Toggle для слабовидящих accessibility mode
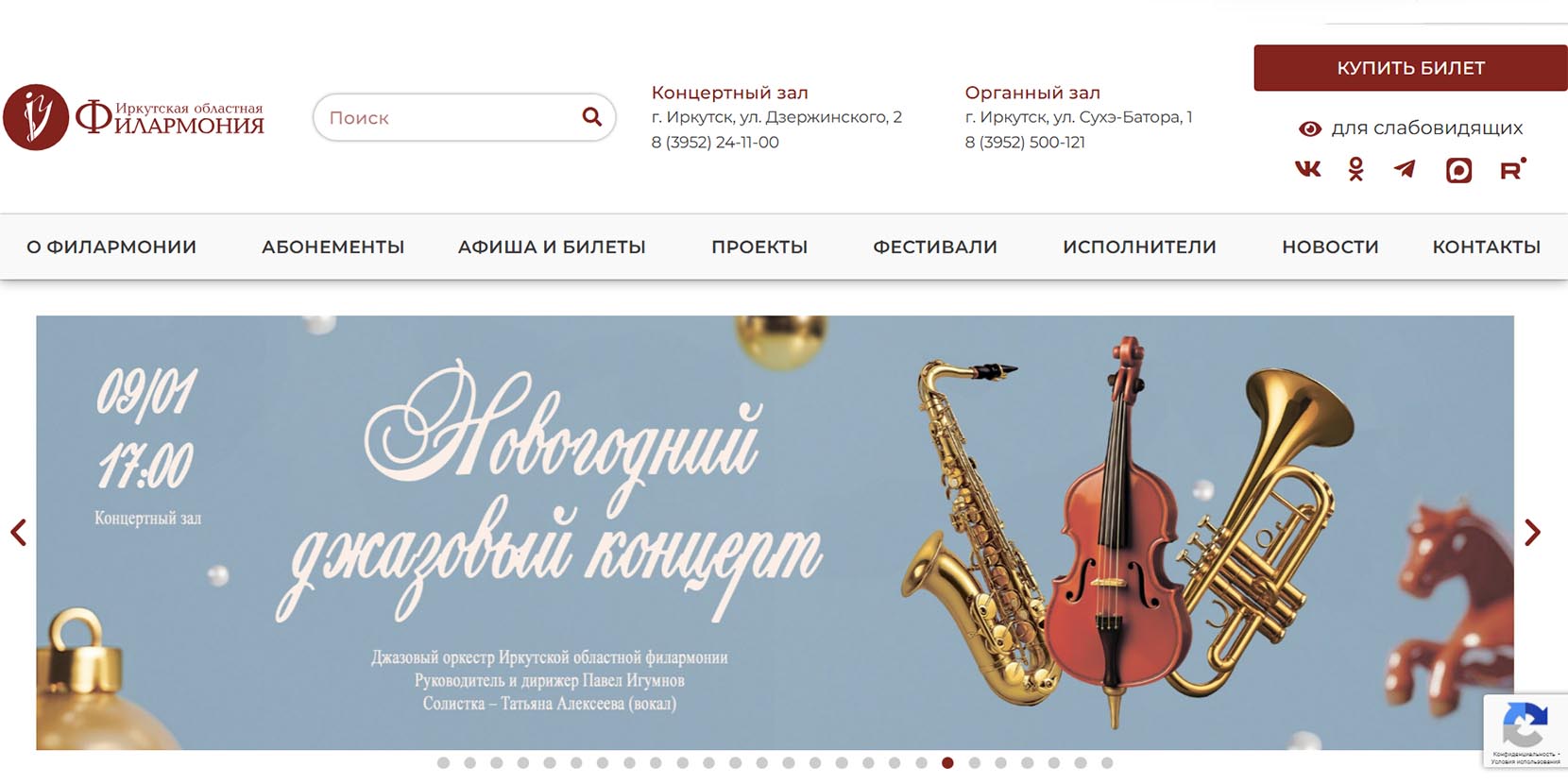This screenshot has height=784, width=1568. coord(1410,128)
